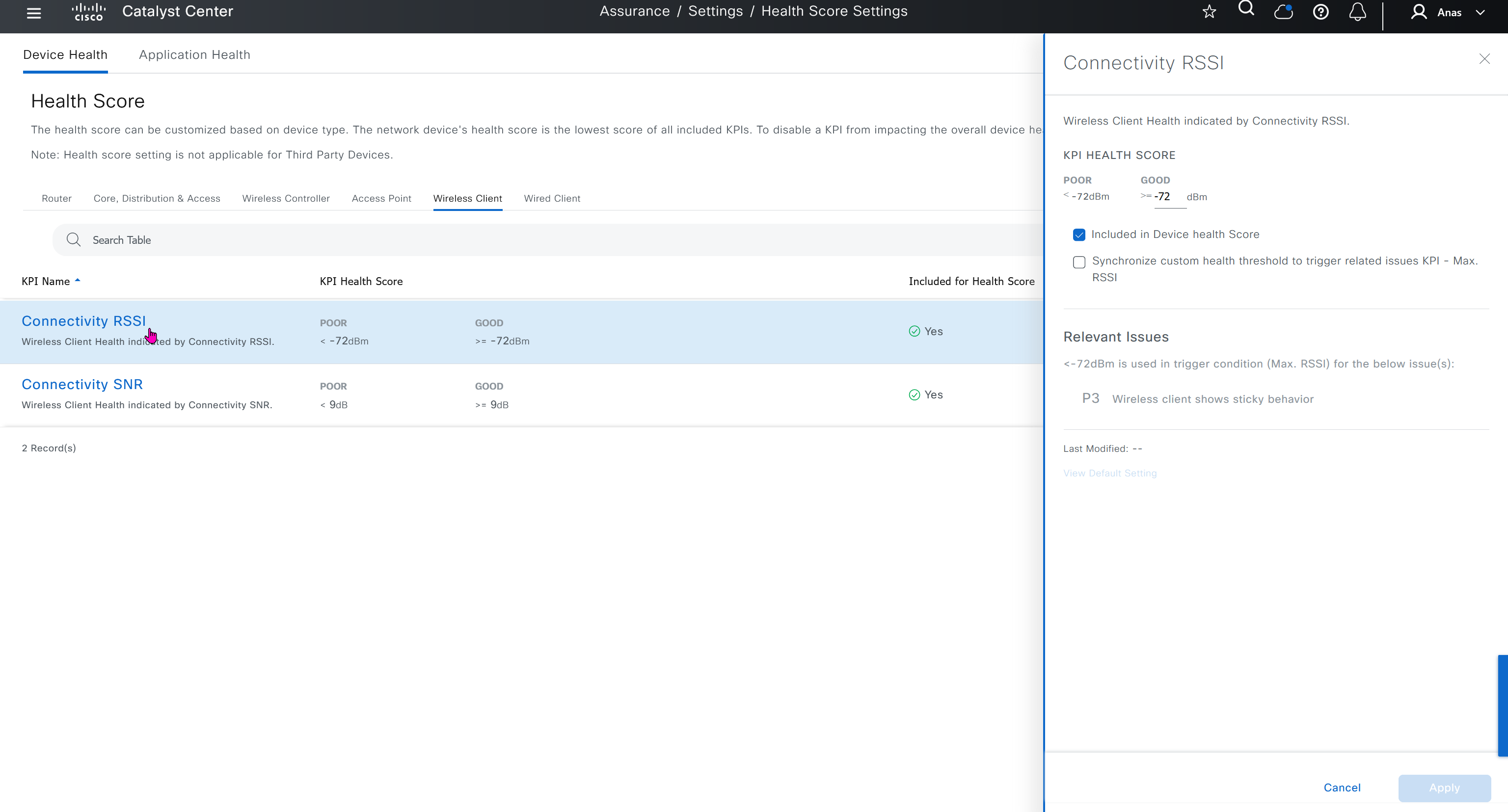
Task: Enable Synchronize custom health threshold checkbox
Action: point(1079,262)
